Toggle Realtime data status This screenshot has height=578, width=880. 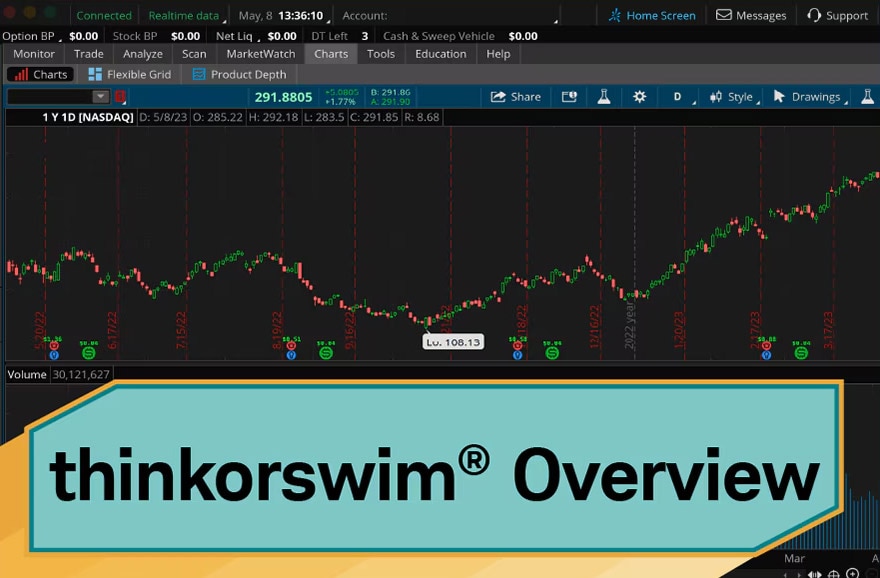coord(183,15)
